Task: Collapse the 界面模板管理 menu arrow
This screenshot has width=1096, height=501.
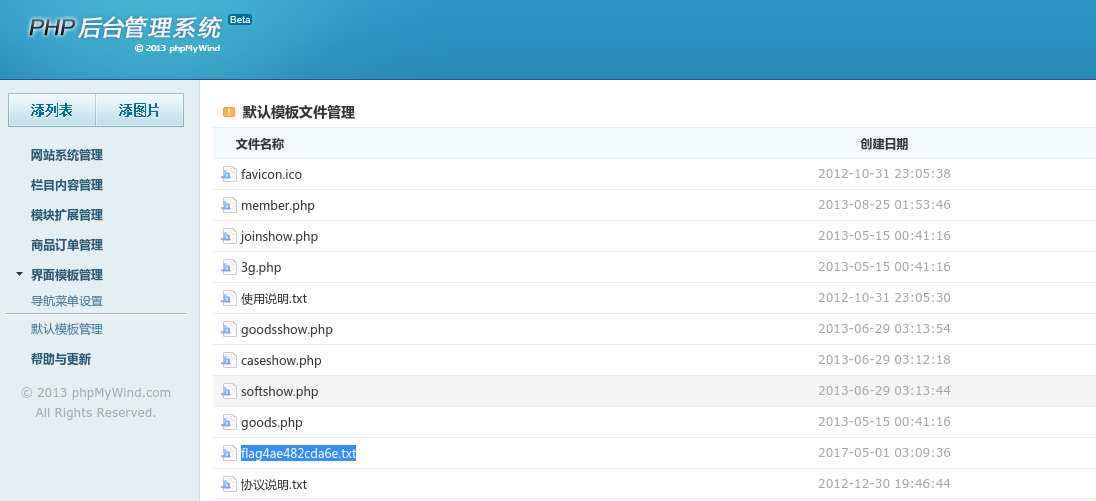Action: pyautogui.click(x=19, y=274)
